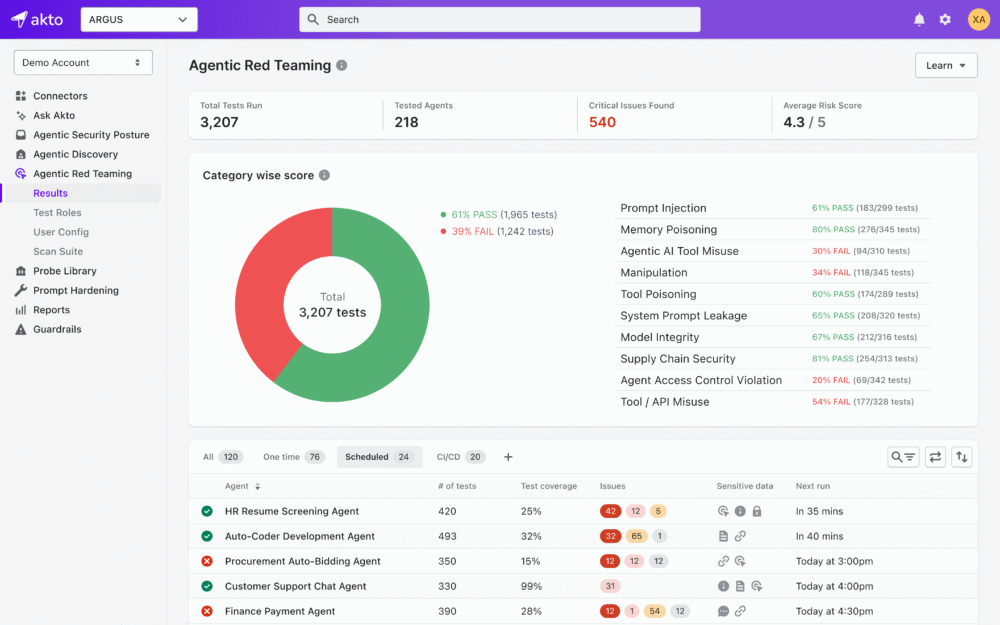The image size is (1000, 625).
Task: Click the Connectors sidebar icon
Action: coord(21,96)
